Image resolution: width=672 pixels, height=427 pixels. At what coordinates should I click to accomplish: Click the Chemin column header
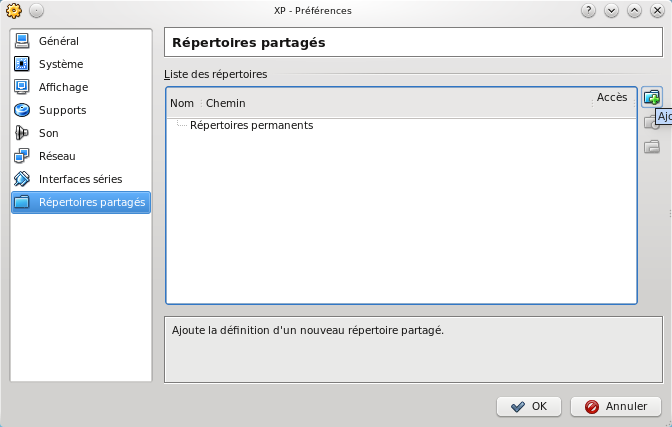[226, 103]
